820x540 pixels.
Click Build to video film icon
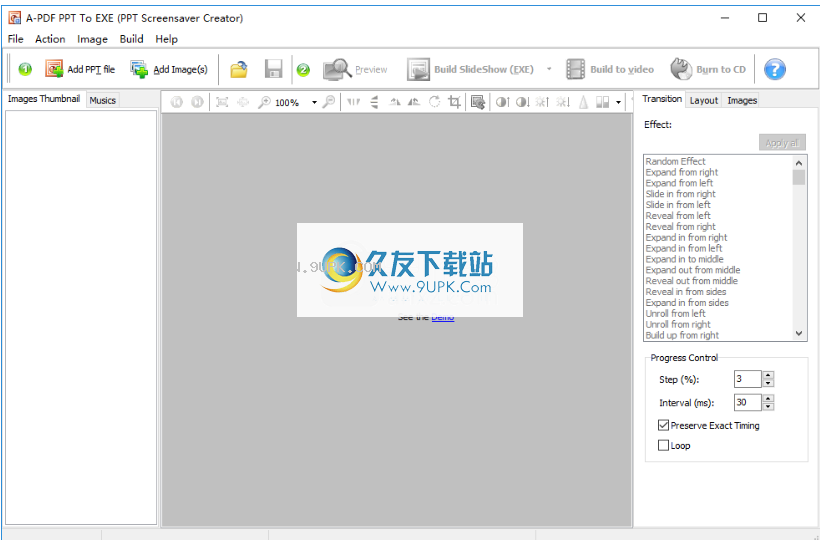pyautogui.click(x=575, y=69)
